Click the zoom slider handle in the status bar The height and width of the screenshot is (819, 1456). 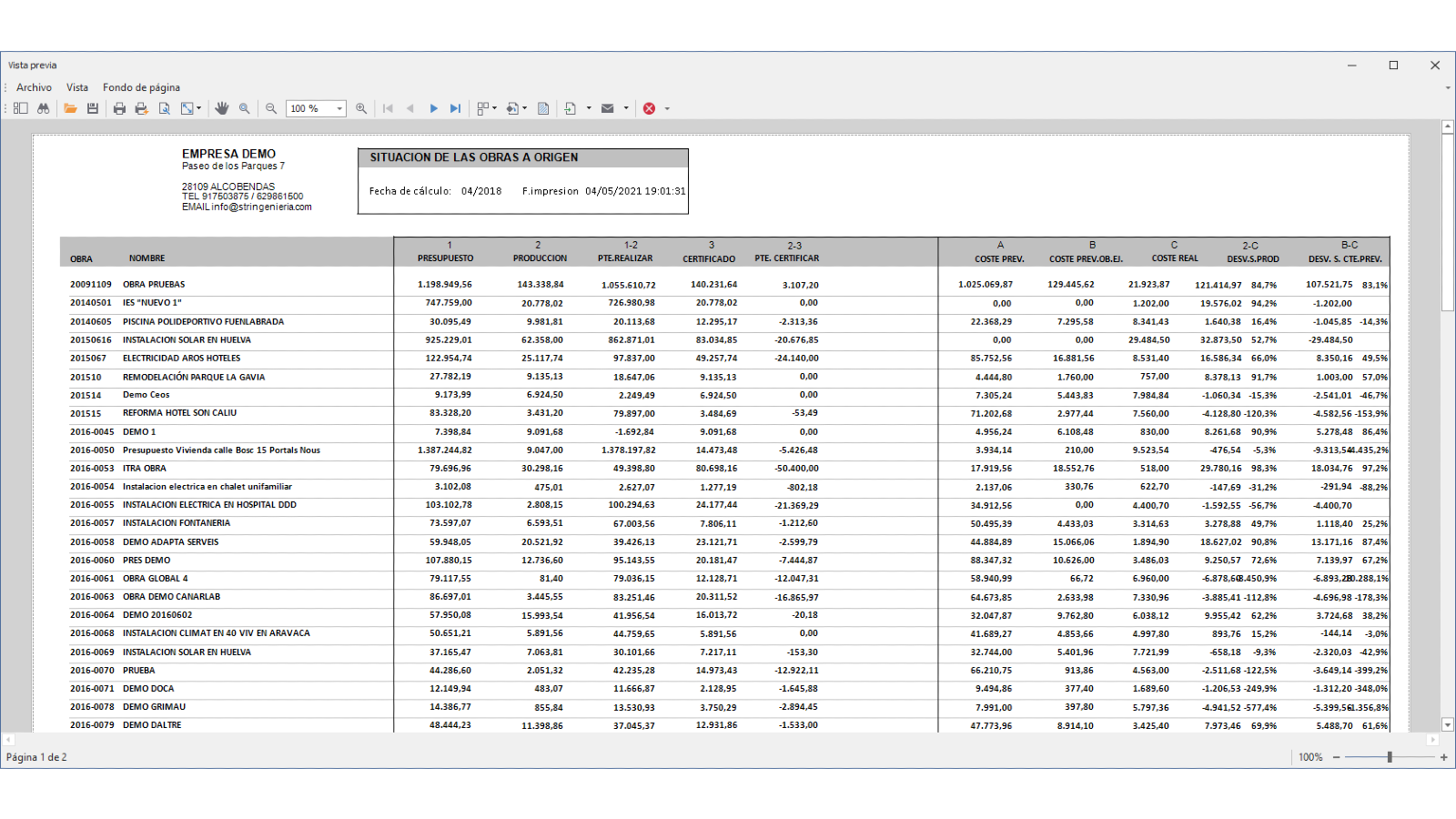tap(1390, 757)
